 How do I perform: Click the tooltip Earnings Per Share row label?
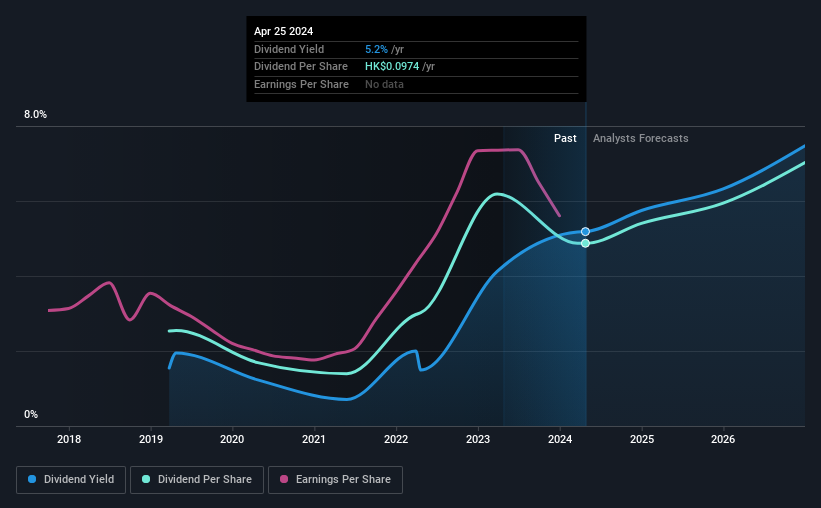pos(301,84)
